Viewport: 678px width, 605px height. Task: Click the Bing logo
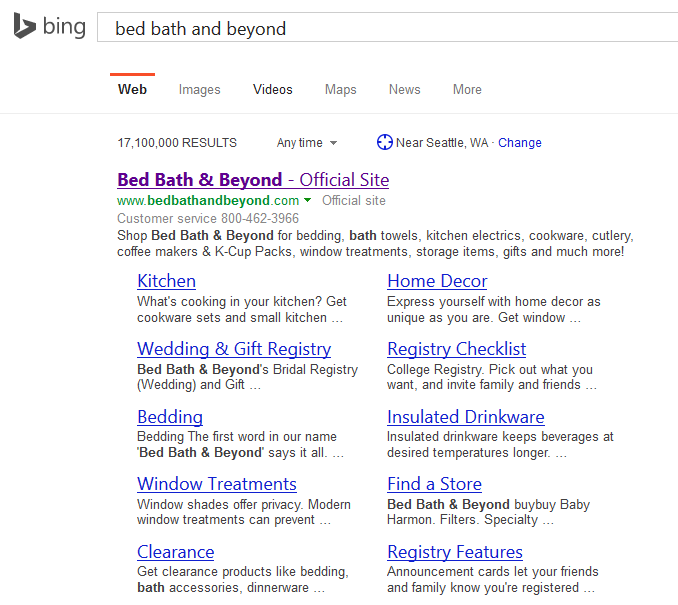pyautogui.click(x=49, y=27)
